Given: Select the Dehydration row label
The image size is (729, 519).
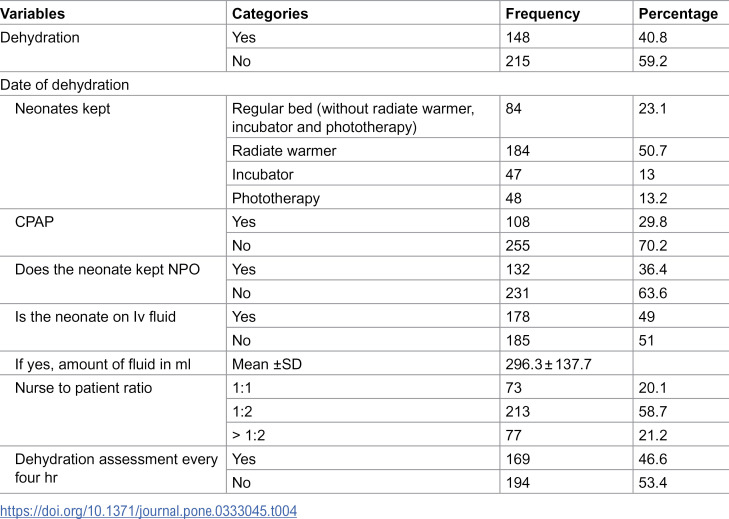Looking at the screenshot, I should click(40, 37).
